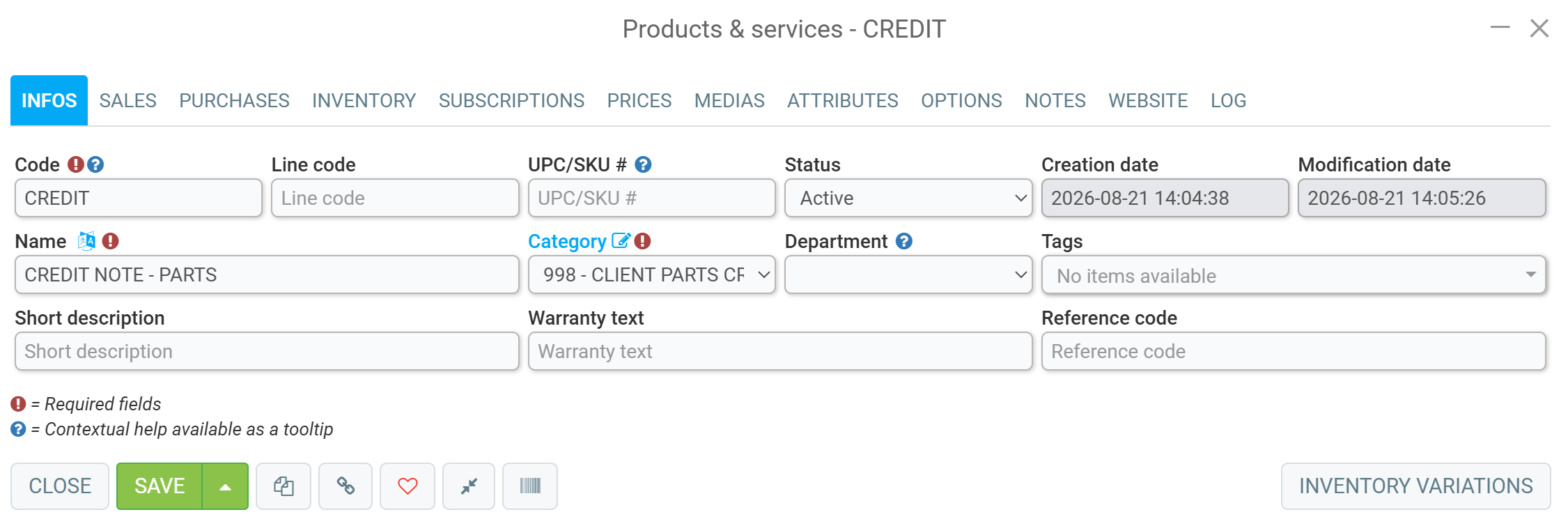Image resolution: width=1568 pixels, height=519 pixels.
Task: Click the green SAVE button
Action: [x=160, y=486]
